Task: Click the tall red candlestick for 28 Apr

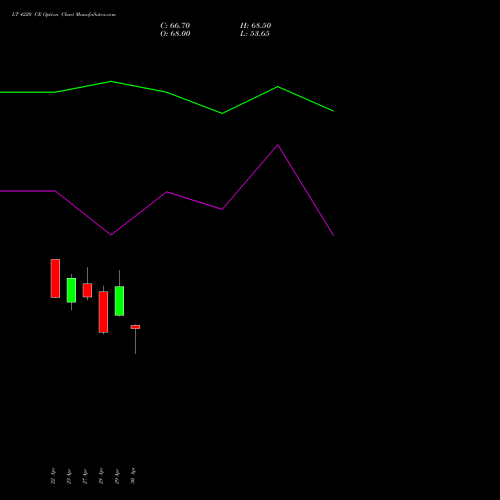Action: pyautogui.click(x=103, y=312)
